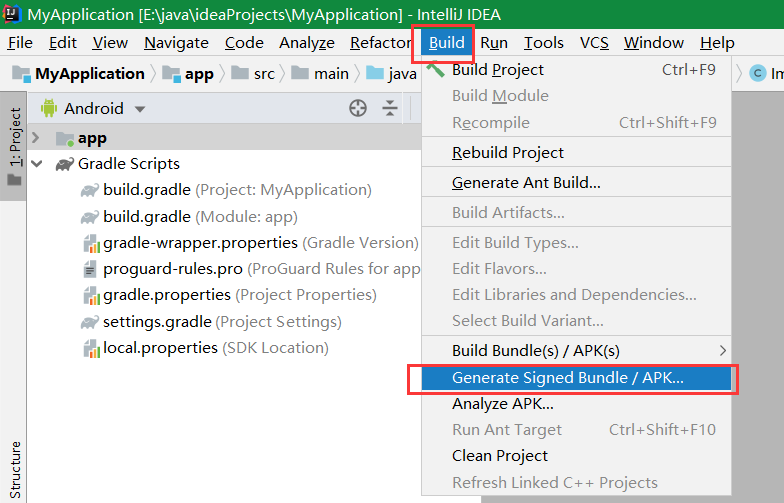Click the Module build.gradle elephant icon
Screen dimensions: 784x503
tap(90, 217)
